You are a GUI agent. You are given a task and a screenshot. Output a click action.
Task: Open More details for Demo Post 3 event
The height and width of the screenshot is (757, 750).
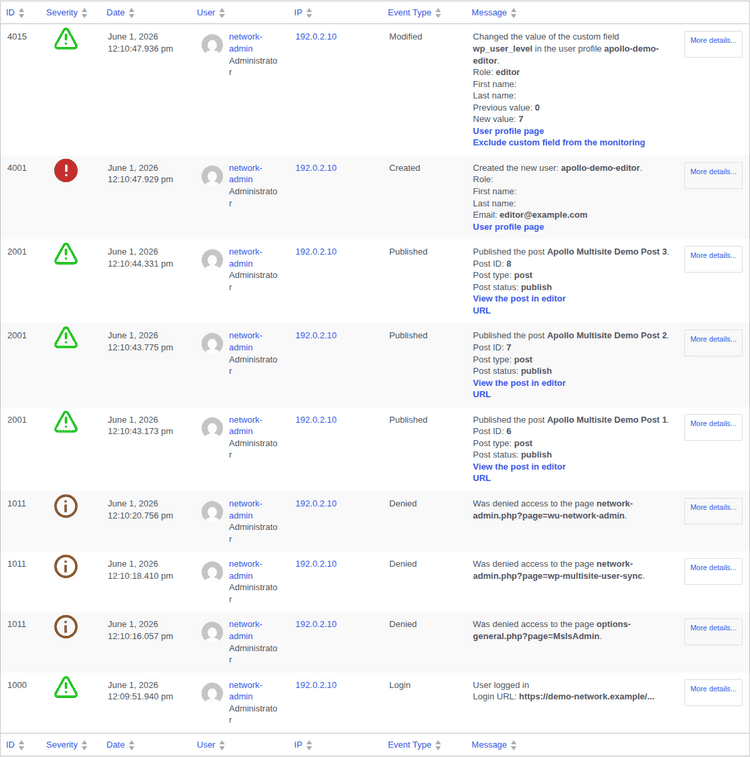coord(713,259)
